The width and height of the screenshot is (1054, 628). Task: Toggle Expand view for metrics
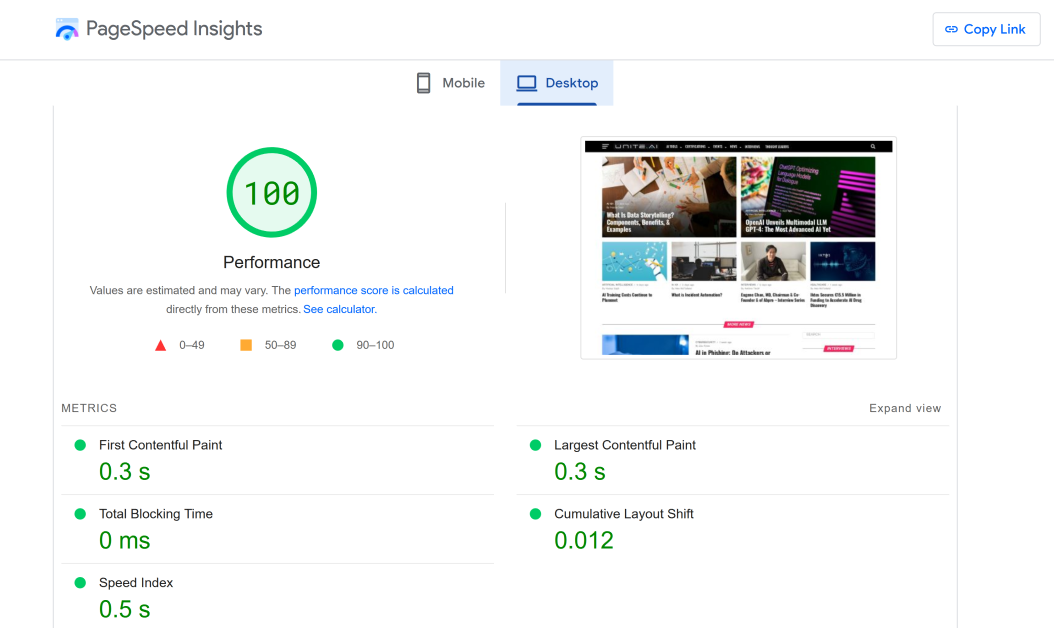(x=905, y=408)
